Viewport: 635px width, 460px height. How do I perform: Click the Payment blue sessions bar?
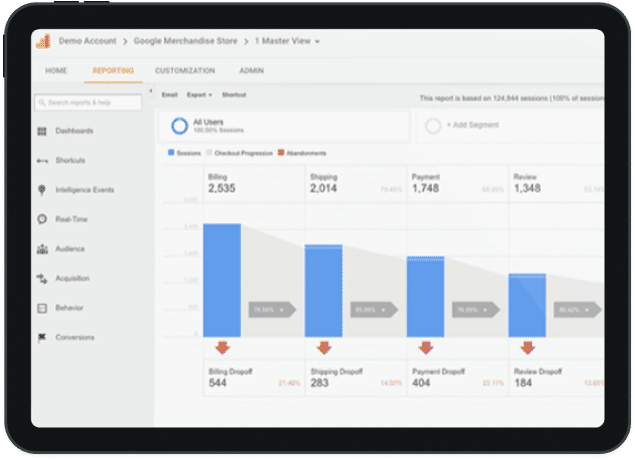coord(426,296)
